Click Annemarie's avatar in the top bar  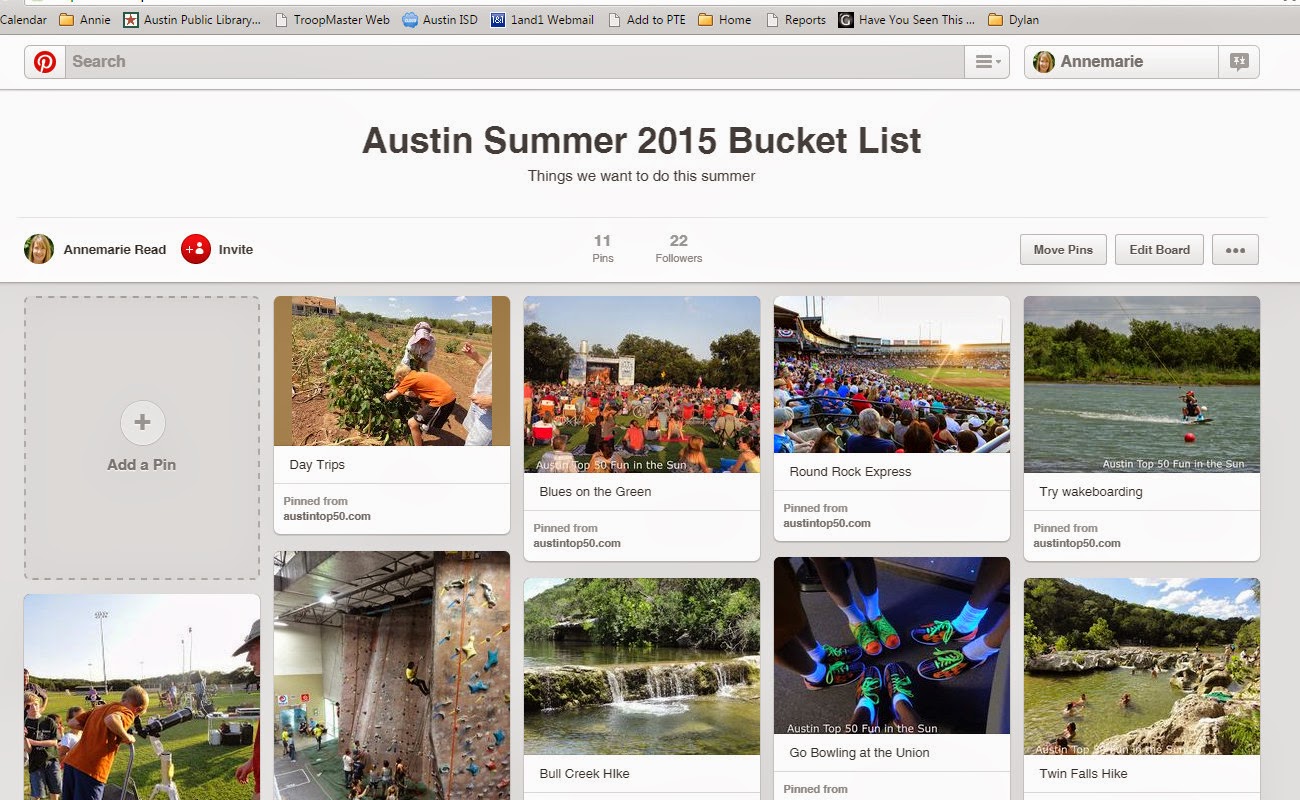(1044, 61)
